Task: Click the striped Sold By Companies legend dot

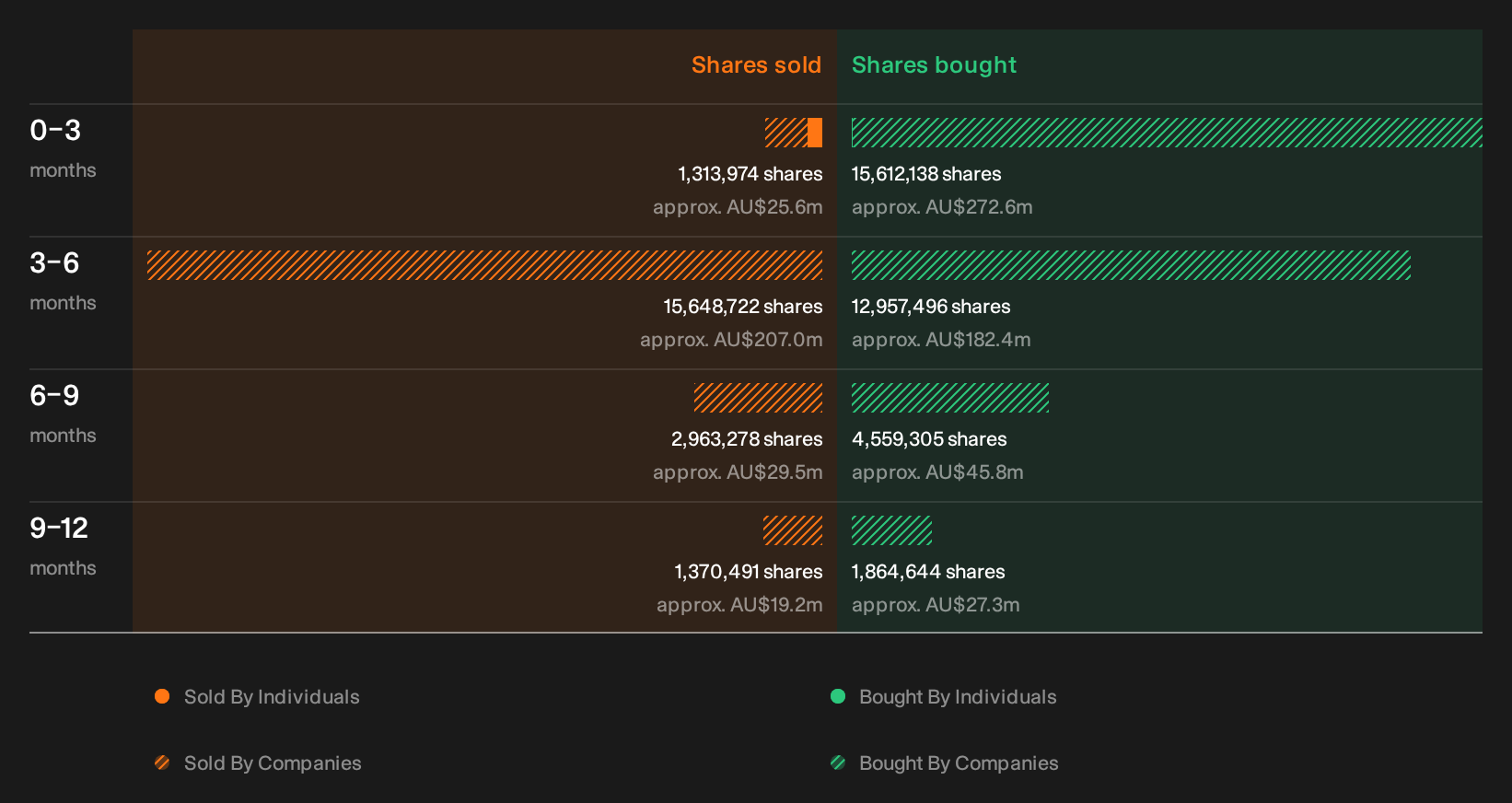Action: 162,762
